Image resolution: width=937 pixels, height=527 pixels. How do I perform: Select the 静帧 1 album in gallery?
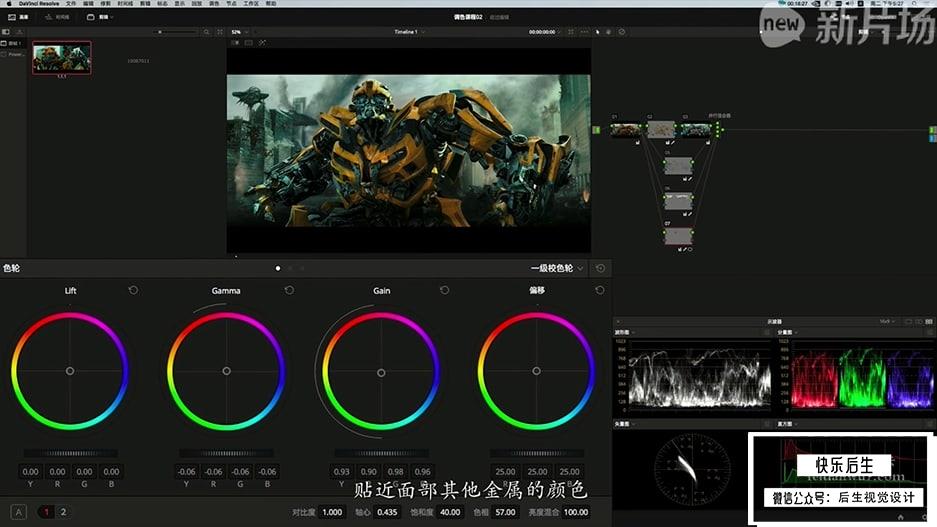[12, 44]
